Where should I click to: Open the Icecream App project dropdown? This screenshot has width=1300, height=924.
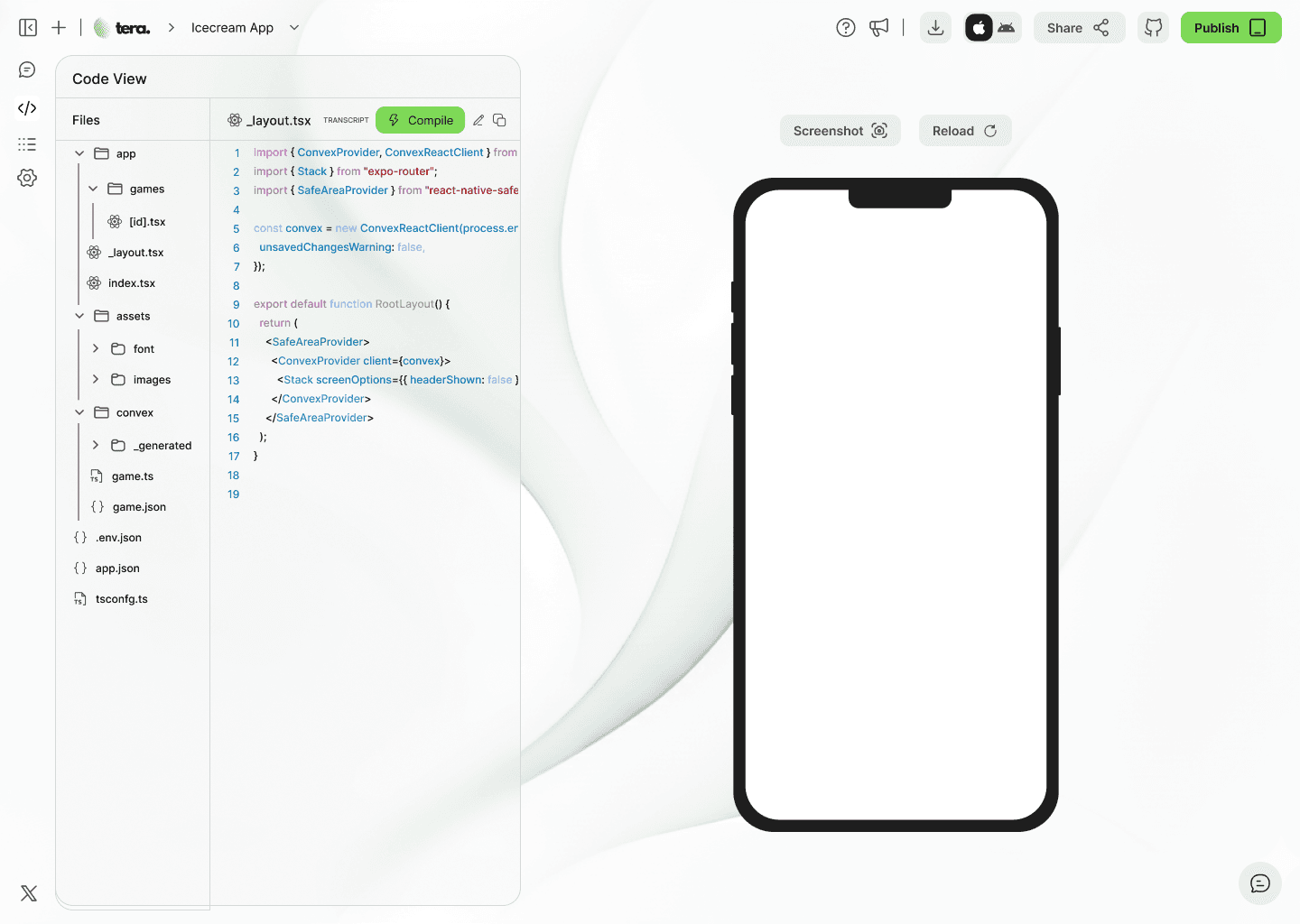245,28
